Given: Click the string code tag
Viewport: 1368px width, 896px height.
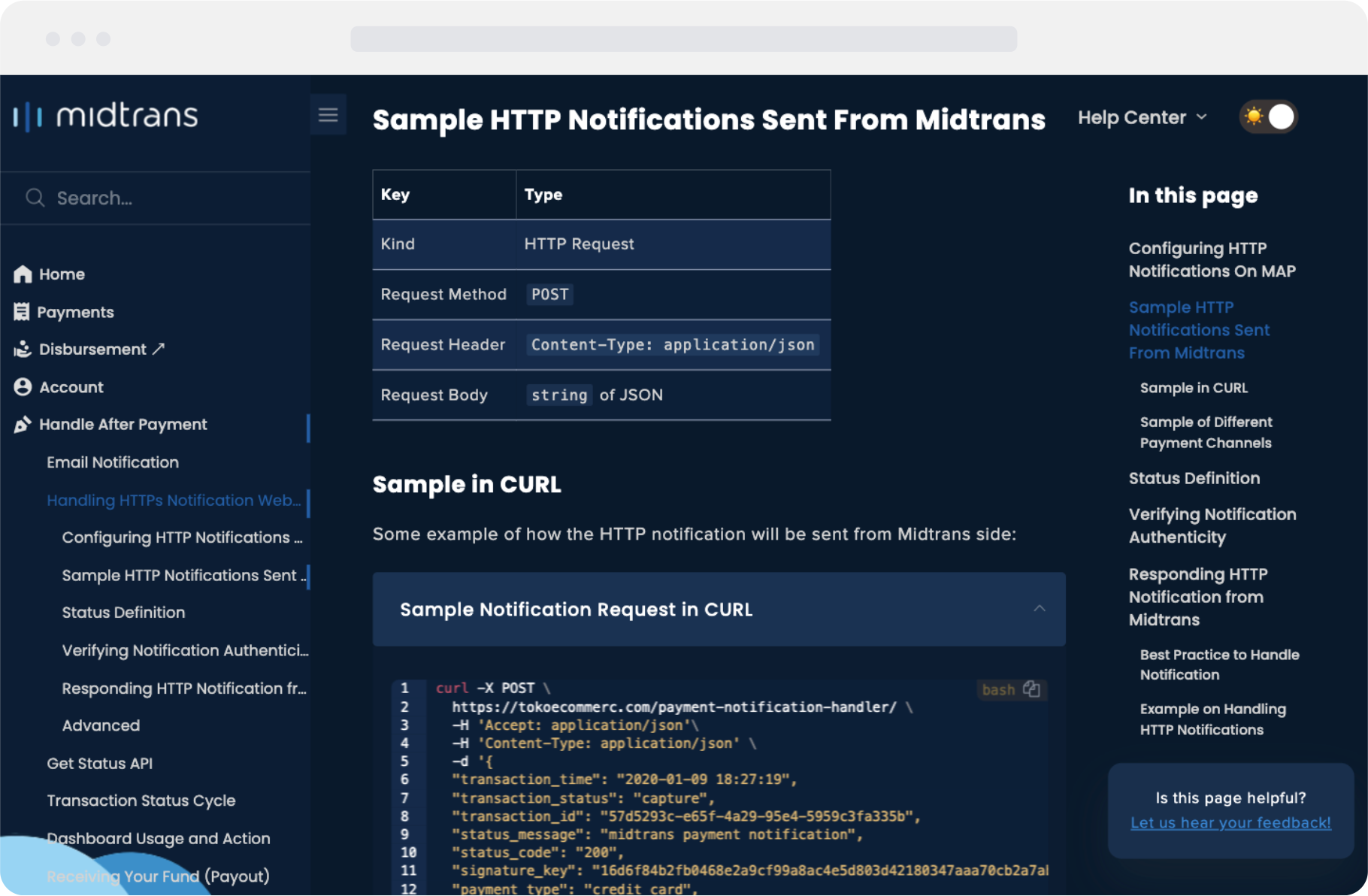Looking at the screenshot, I should click(559, 395).
